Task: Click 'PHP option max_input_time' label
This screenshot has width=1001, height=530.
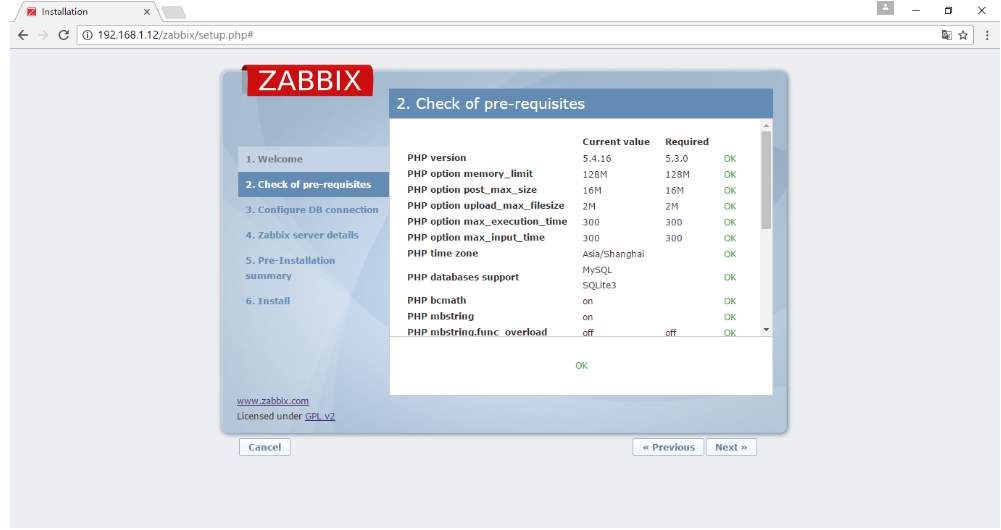Action: [476, 238]
